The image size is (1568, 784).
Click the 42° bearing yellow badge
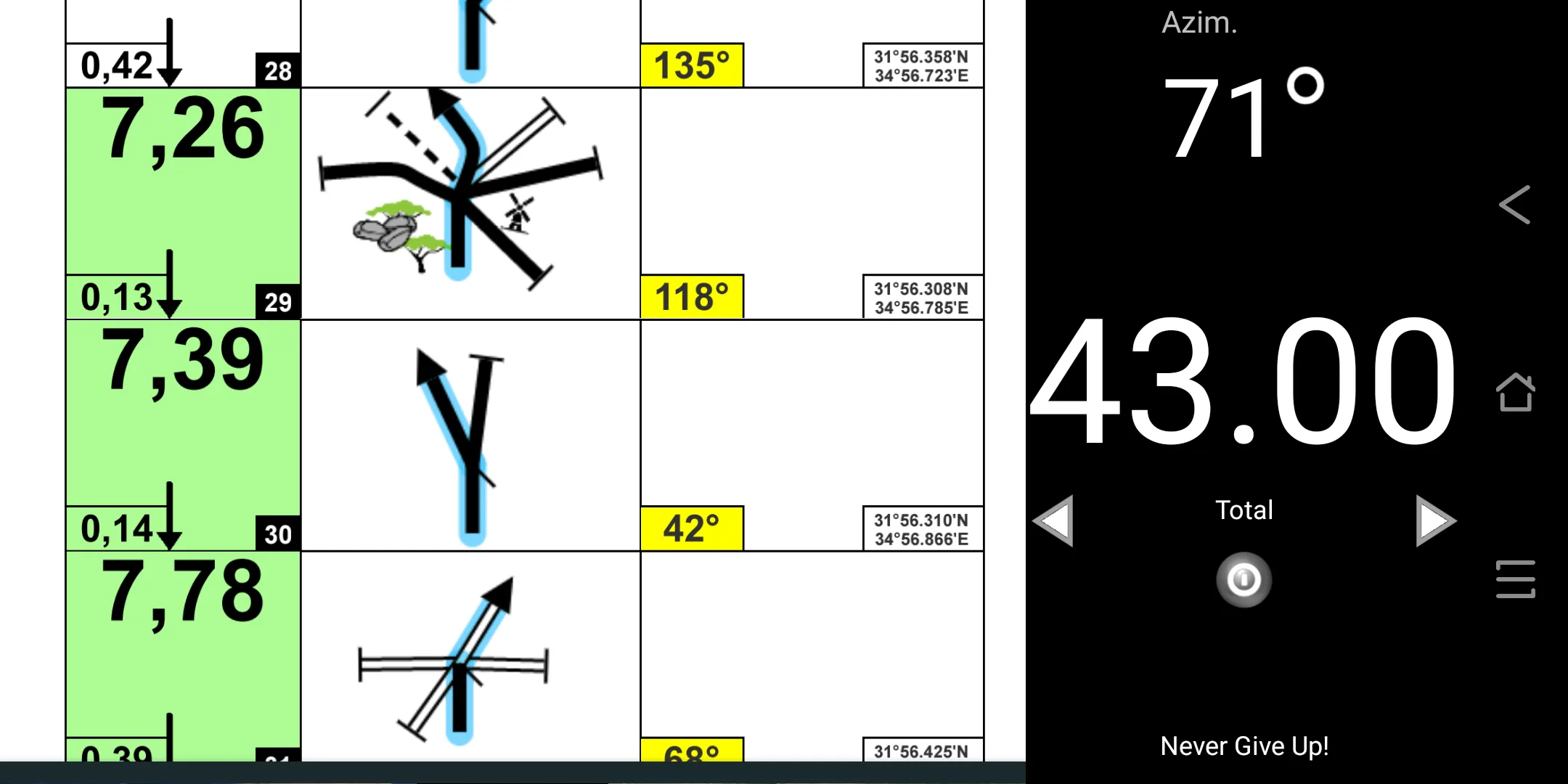[693, 527]
